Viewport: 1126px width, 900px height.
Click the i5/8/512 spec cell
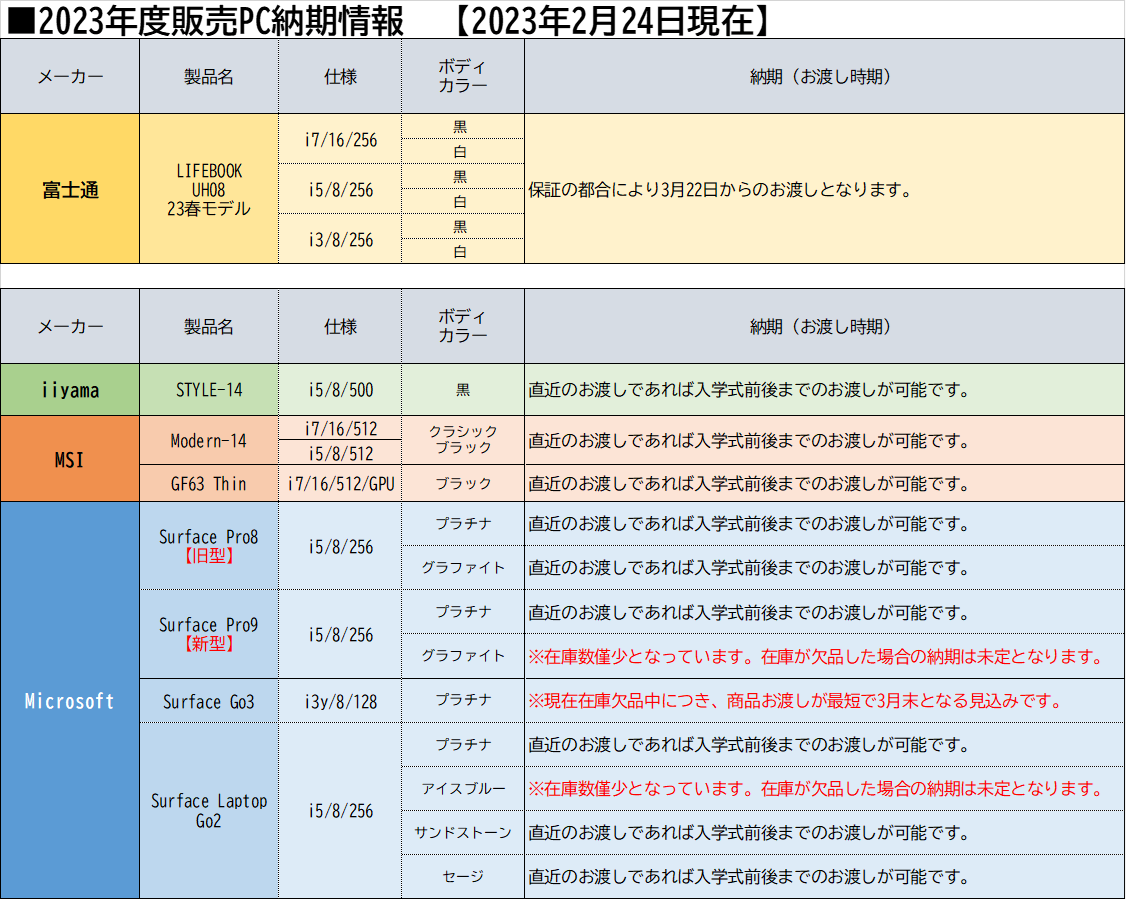(340, 453)
